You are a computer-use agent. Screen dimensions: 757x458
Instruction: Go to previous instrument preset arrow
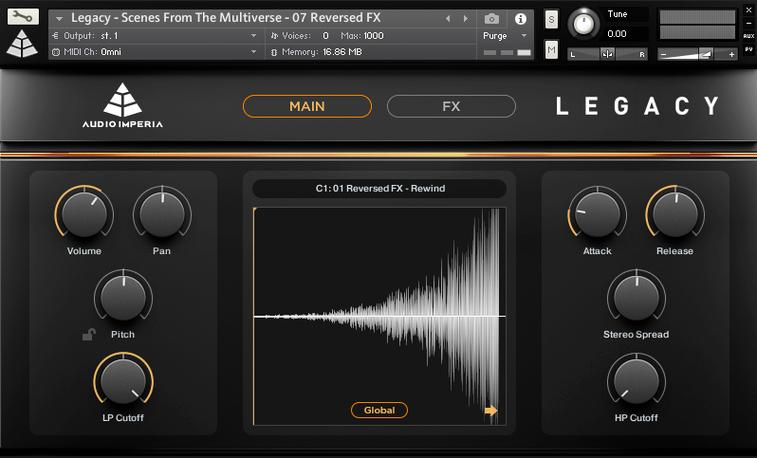(448, 19)
